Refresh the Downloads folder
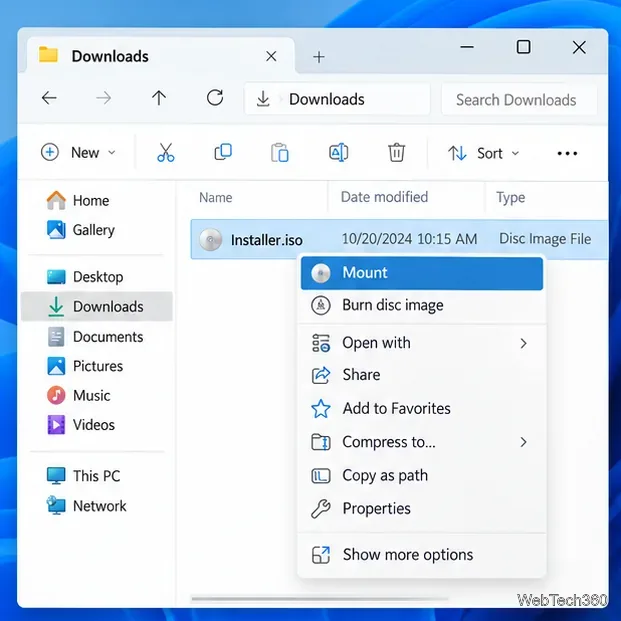 [215, 97]
